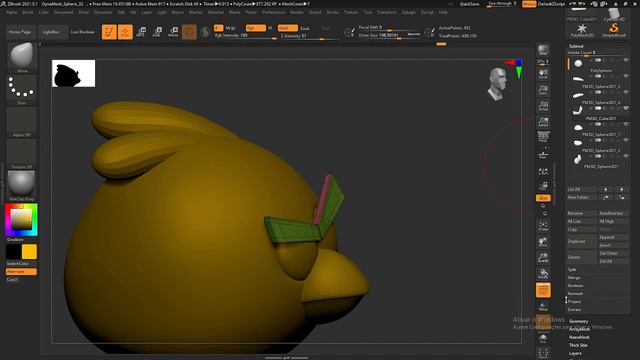Open the Document menu

tap(63, 12)
